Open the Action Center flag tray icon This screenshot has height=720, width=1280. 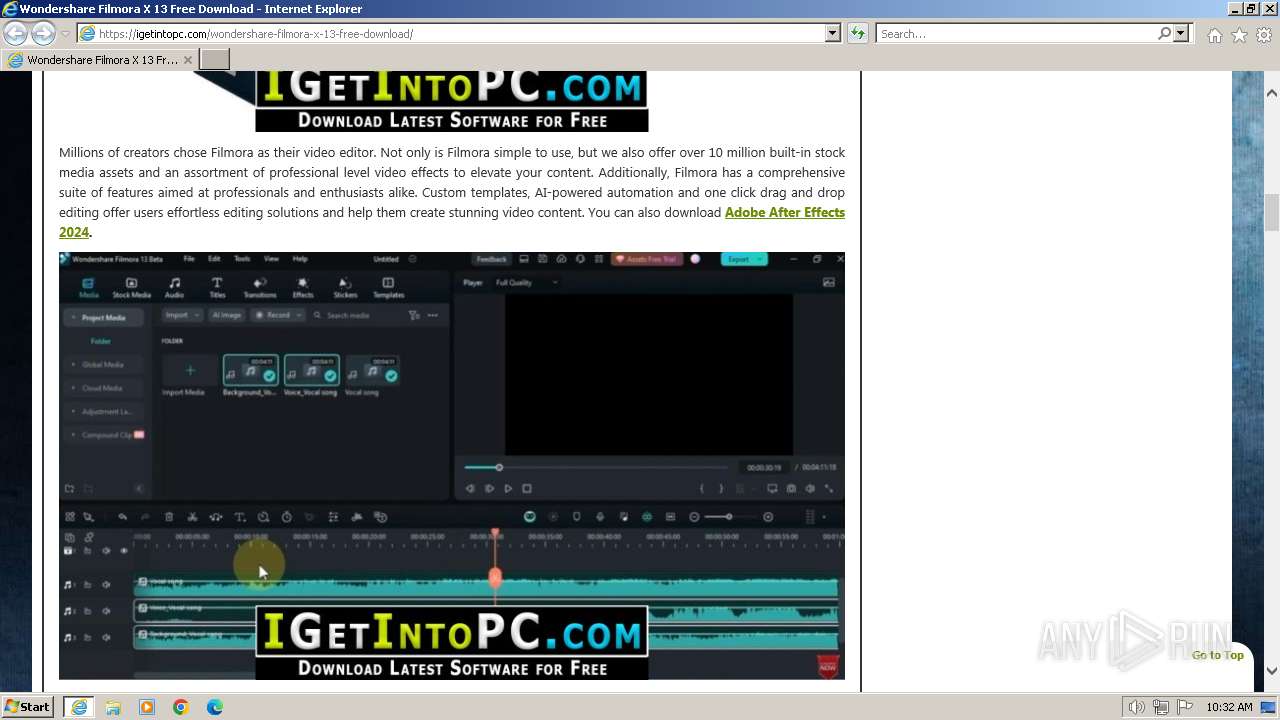point(1185,707)
